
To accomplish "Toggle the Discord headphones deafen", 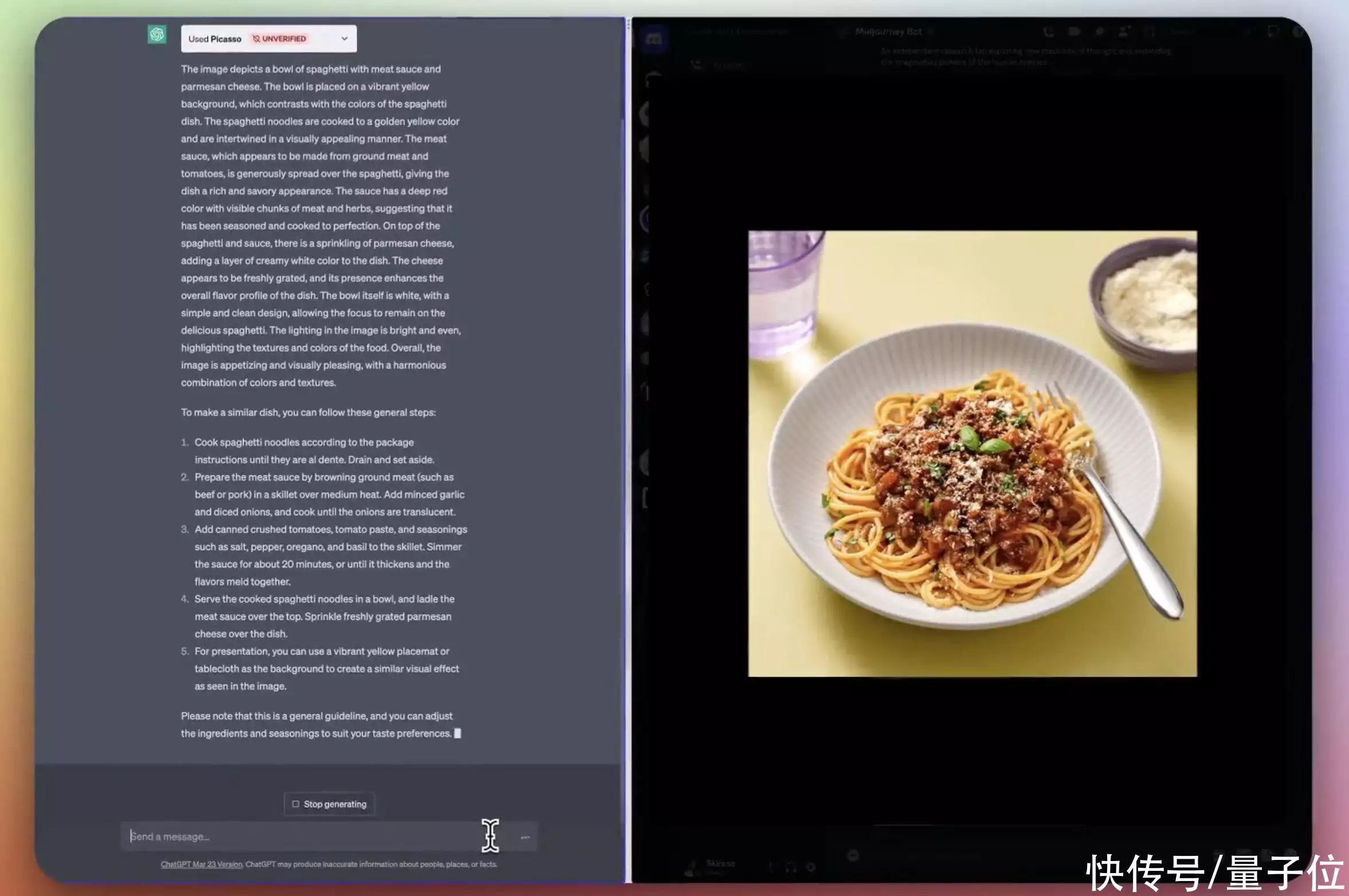I will (791, 867).
